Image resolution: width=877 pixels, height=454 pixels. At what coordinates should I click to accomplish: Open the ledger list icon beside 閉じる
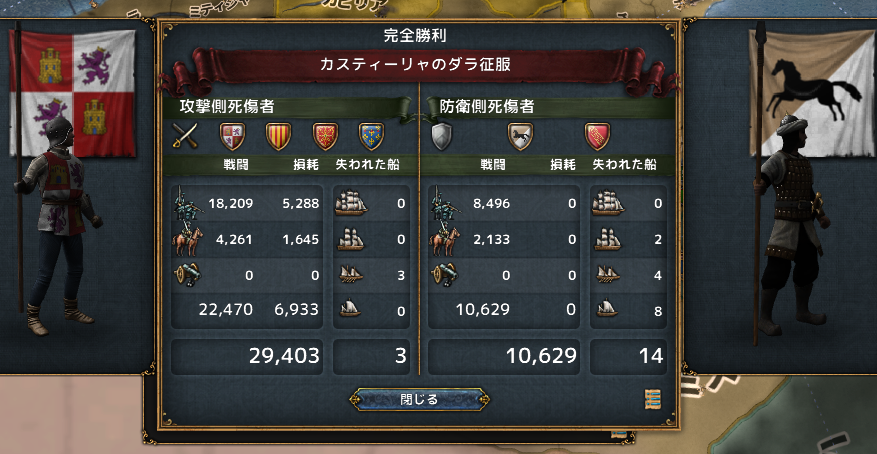(x=653, y=399)
